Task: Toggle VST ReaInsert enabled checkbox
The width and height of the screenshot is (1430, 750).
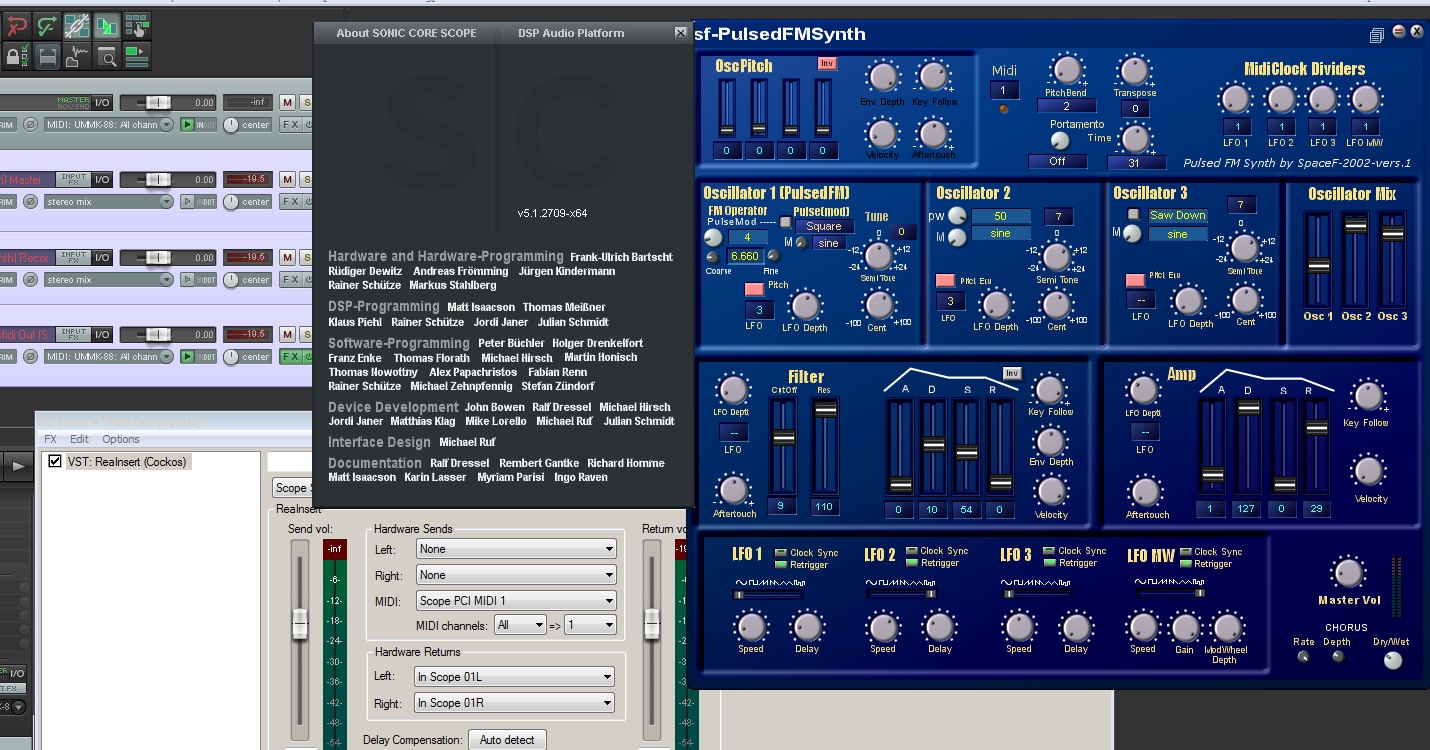Action: point(55,462)
